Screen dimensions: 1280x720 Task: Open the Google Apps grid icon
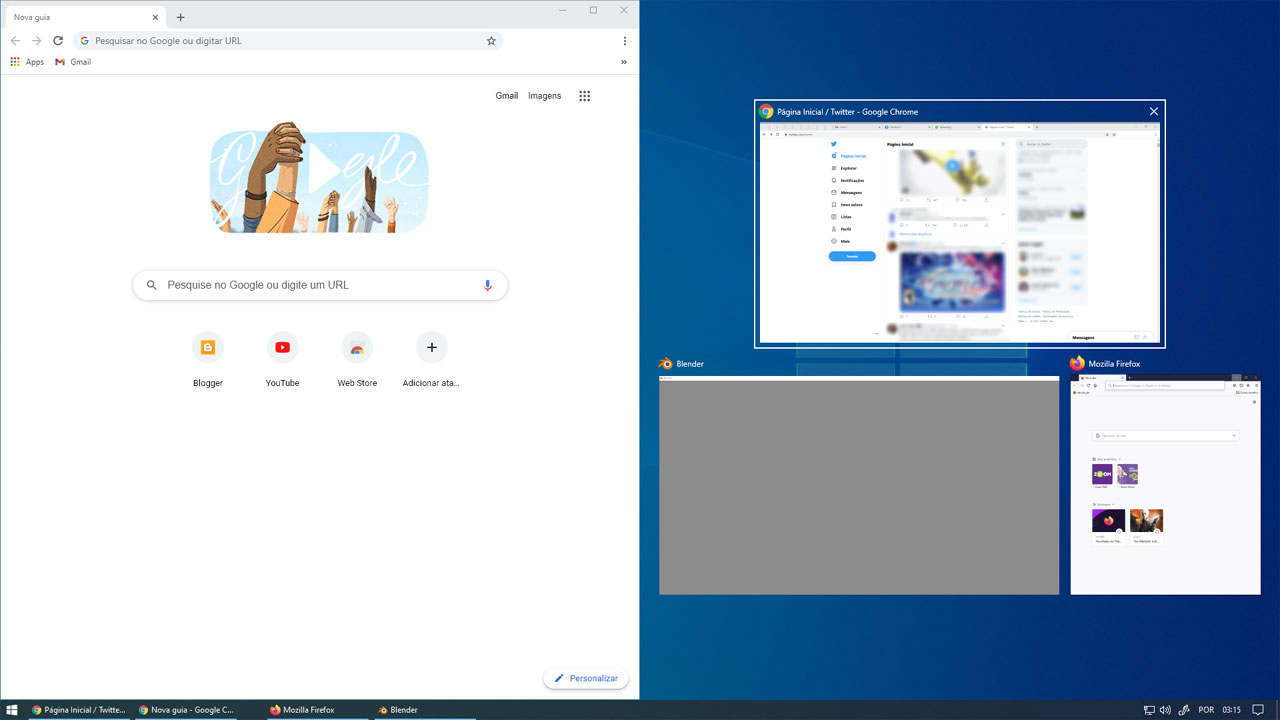[x=585, y=96]
